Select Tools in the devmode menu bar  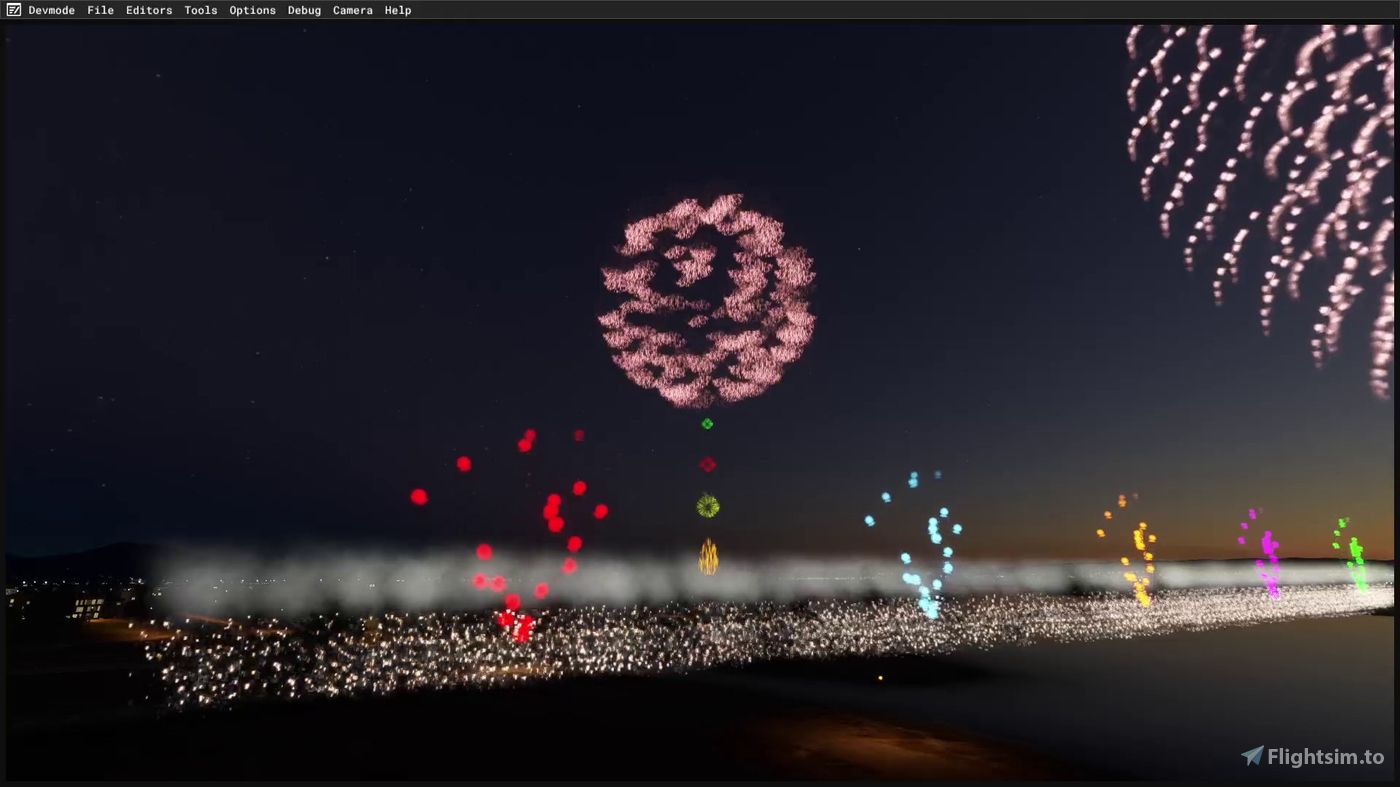(x=200, y=10)
